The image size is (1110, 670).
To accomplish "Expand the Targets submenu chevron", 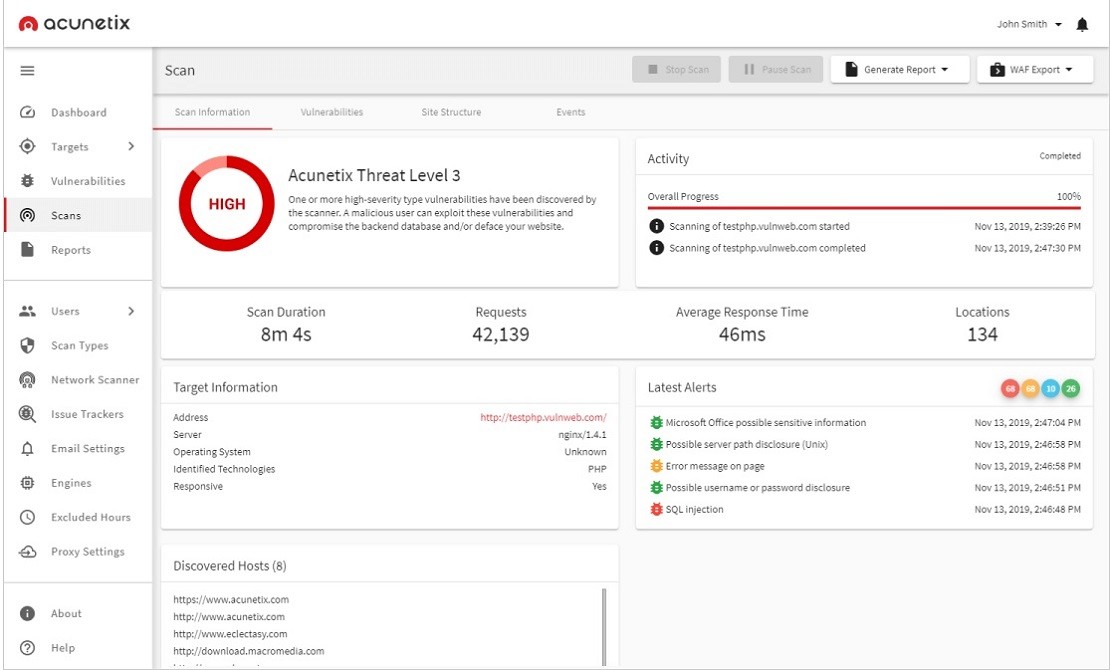I will coord(131,147).
